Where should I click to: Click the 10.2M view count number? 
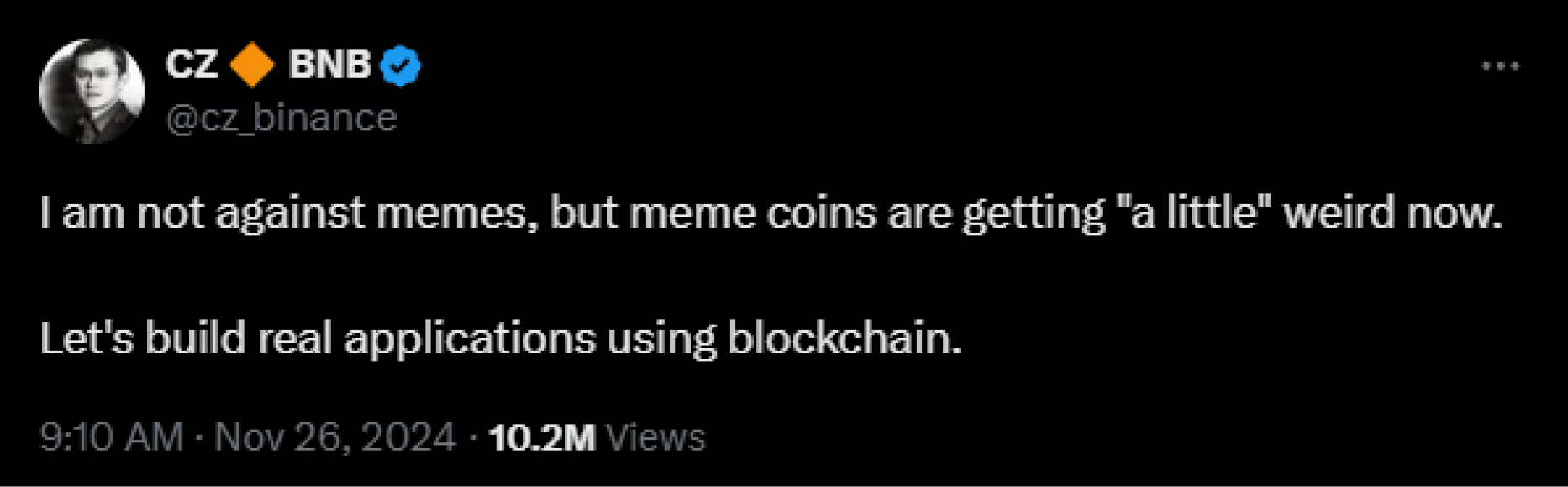[542, 437]
